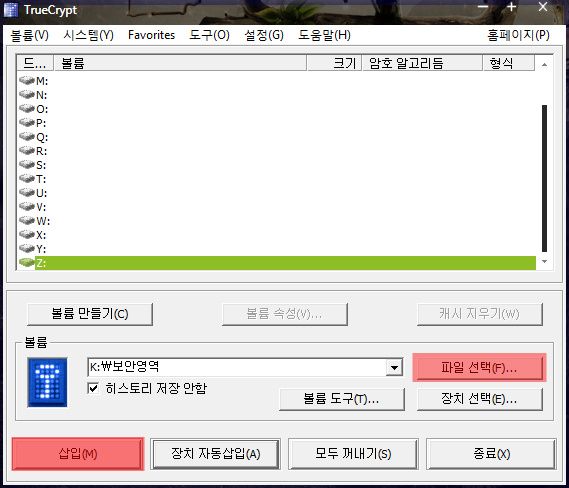Screen dimensions: 569x488
Task: Open the 시스템(Y) menu
Action: 89,35
